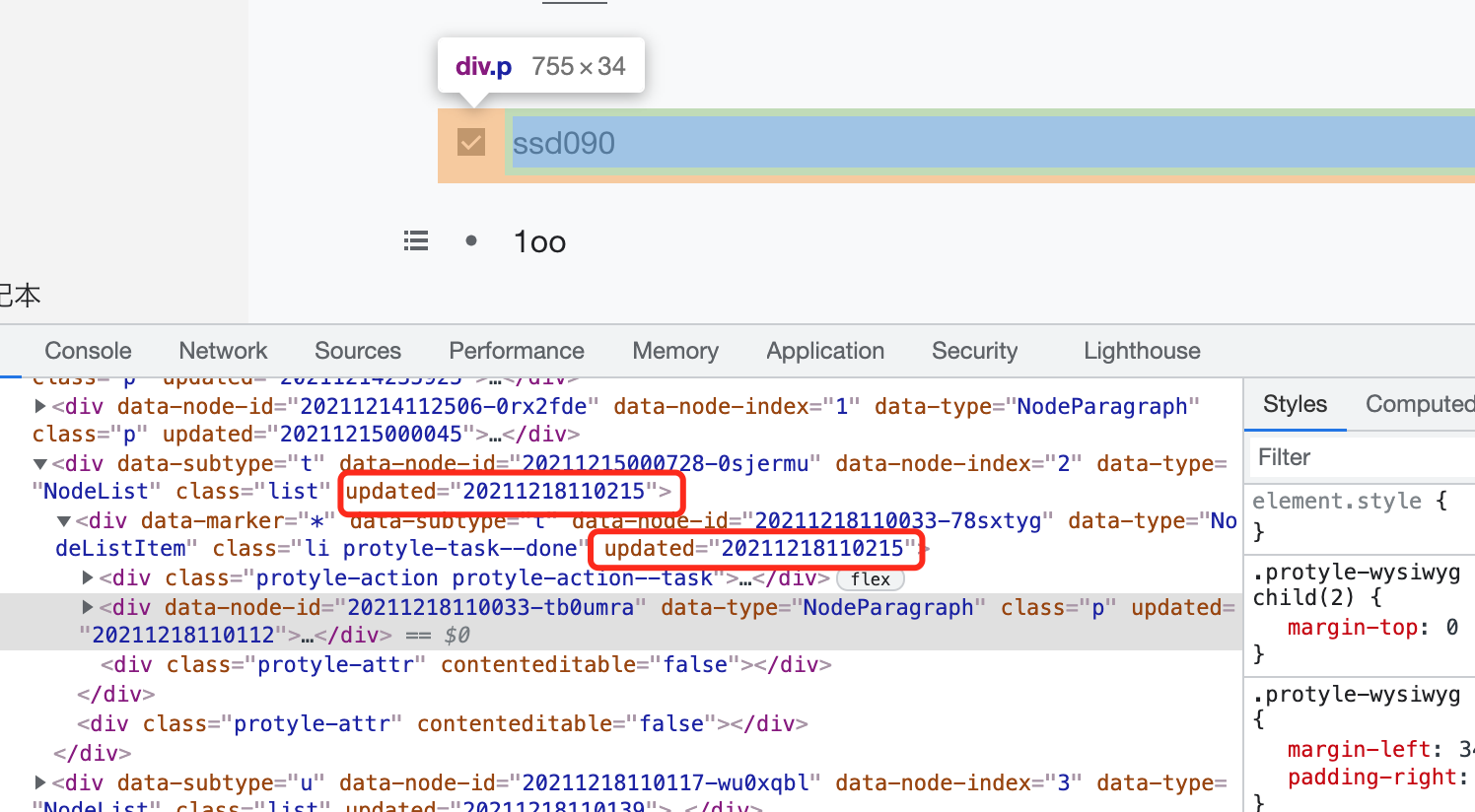Expand the NodeList div with data-node-index="3"

(40, 782)
